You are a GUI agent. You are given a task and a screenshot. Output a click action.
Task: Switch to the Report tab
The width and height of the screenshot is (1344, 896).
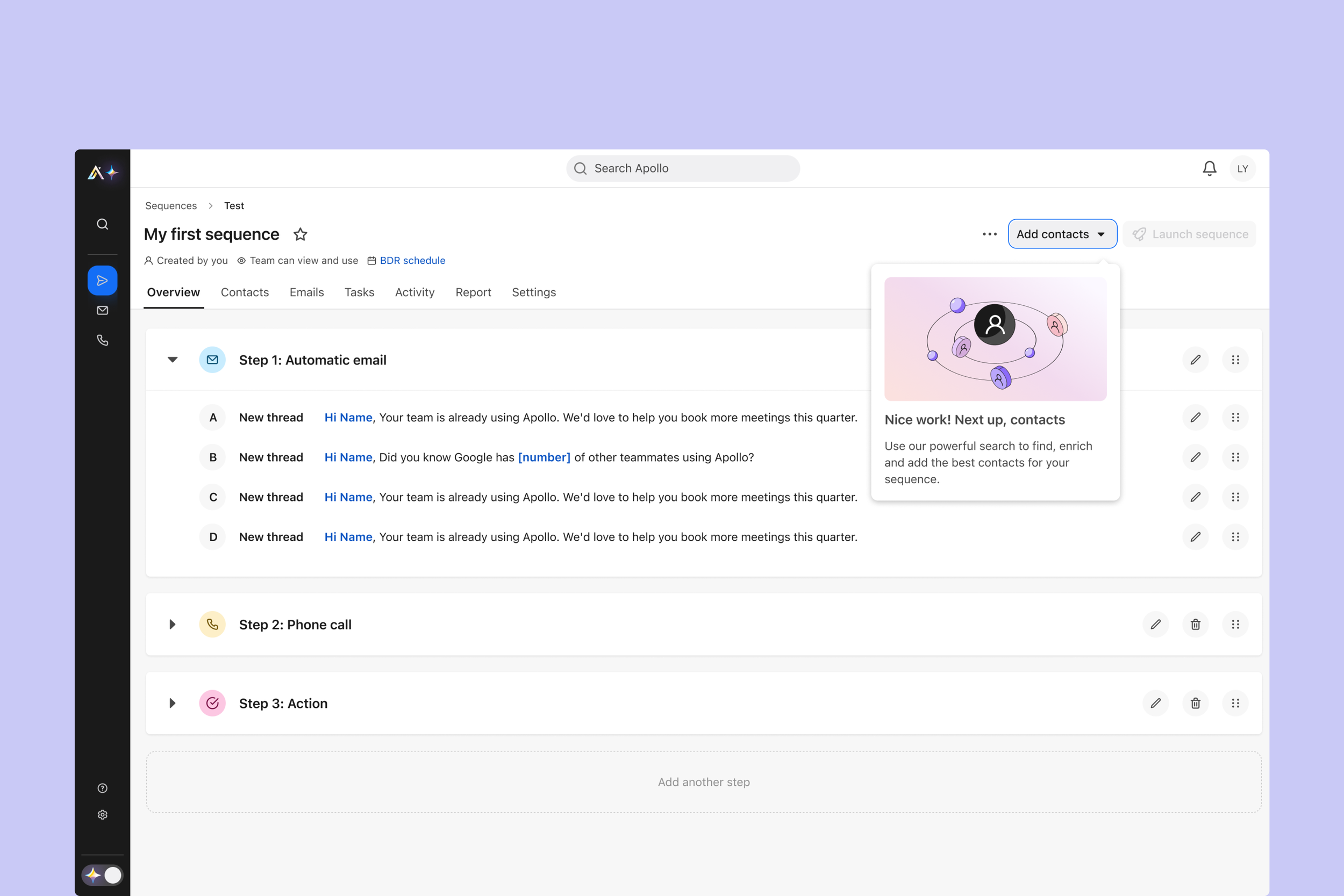[x=473, y=292]
